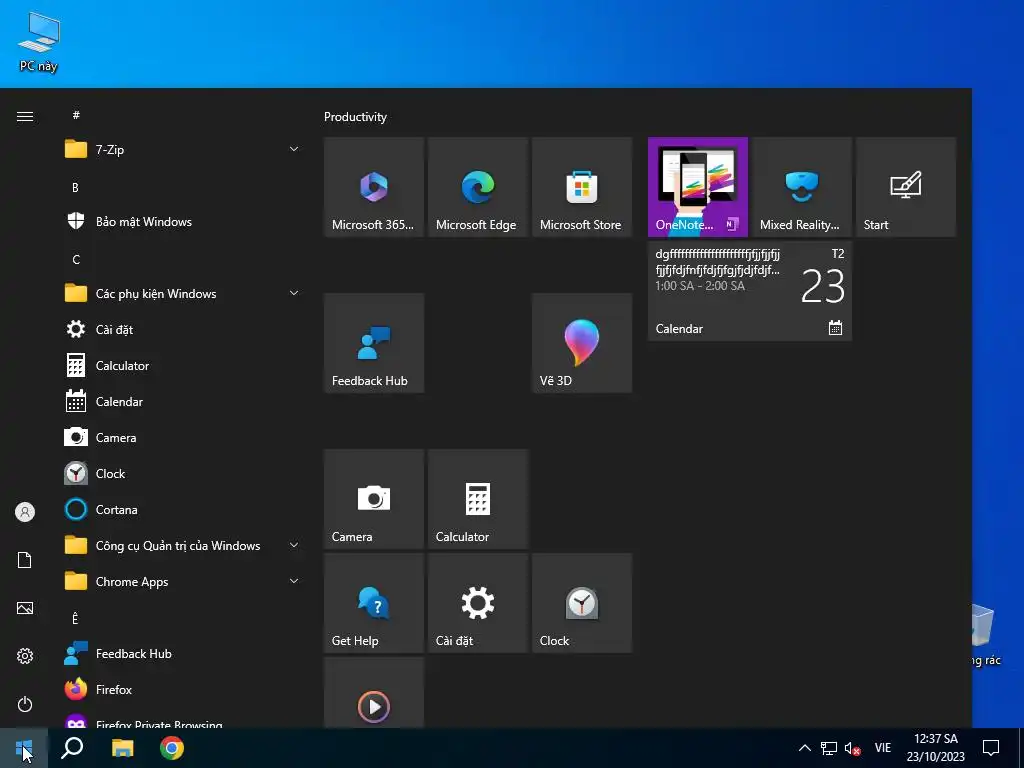Open the Get Help tile
The height and width of the screenshot is (768, 1024).
[374, 603]
